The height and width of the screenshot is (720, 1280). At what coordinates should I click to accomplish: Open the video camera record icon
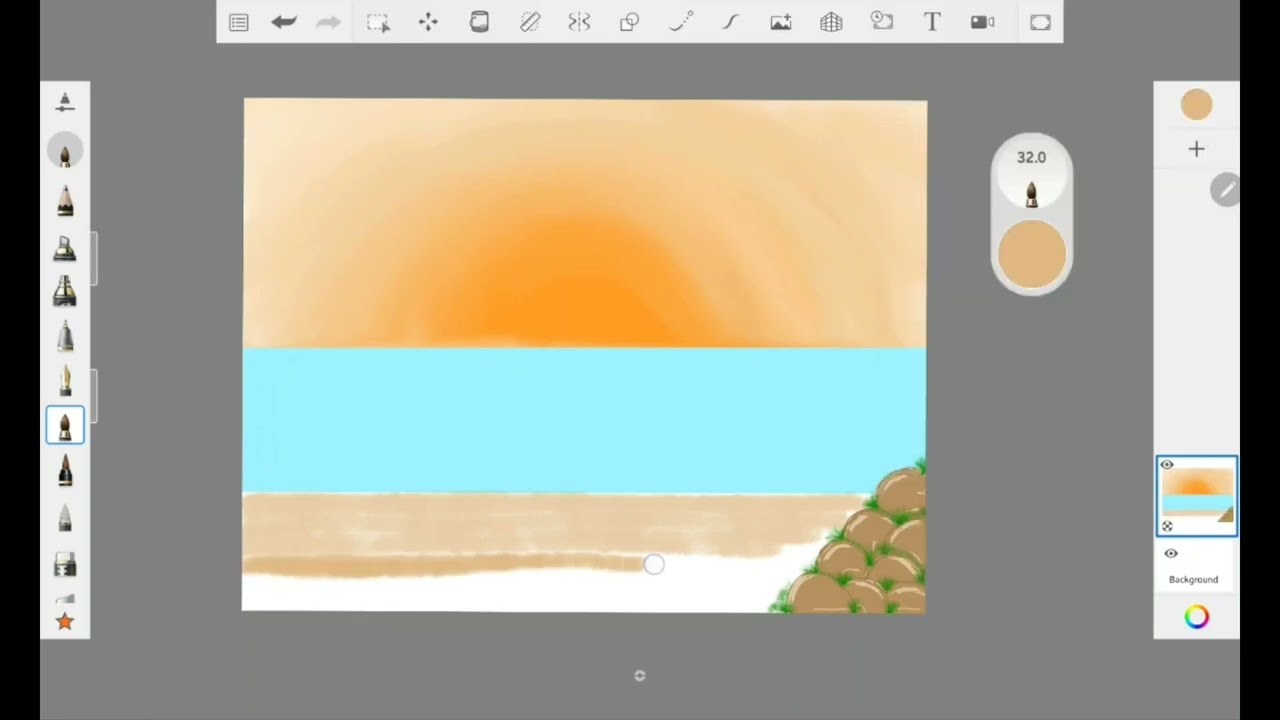coord(982,22)
